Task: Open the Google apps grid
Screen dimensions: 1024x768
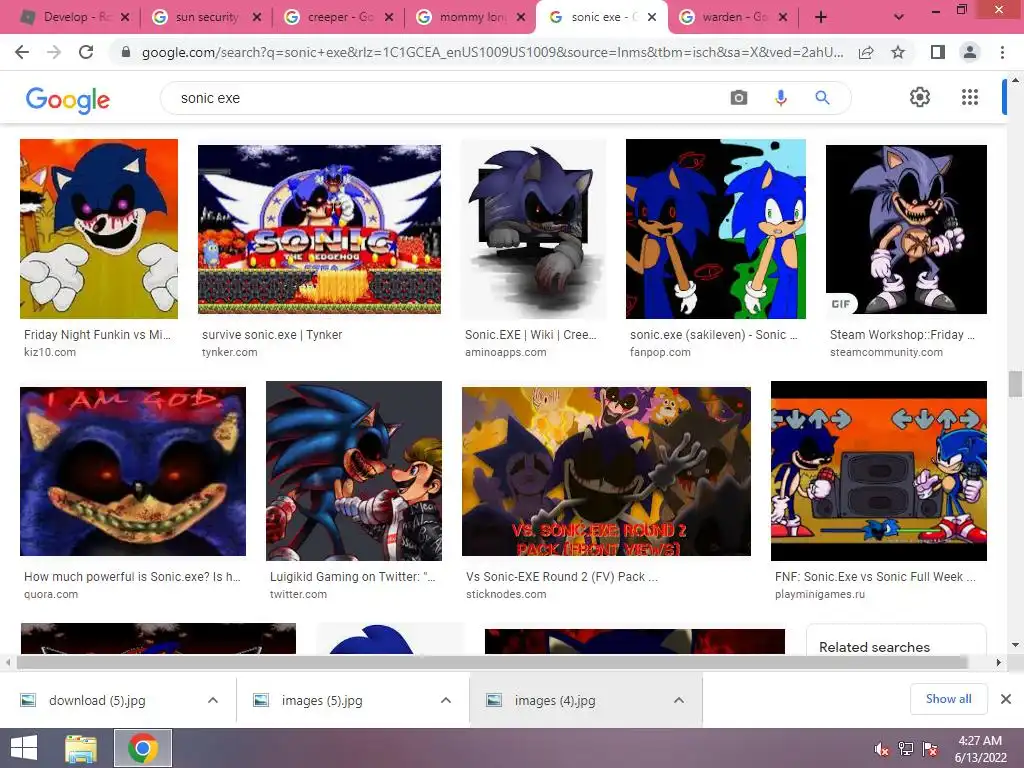Action: point(970,97)
